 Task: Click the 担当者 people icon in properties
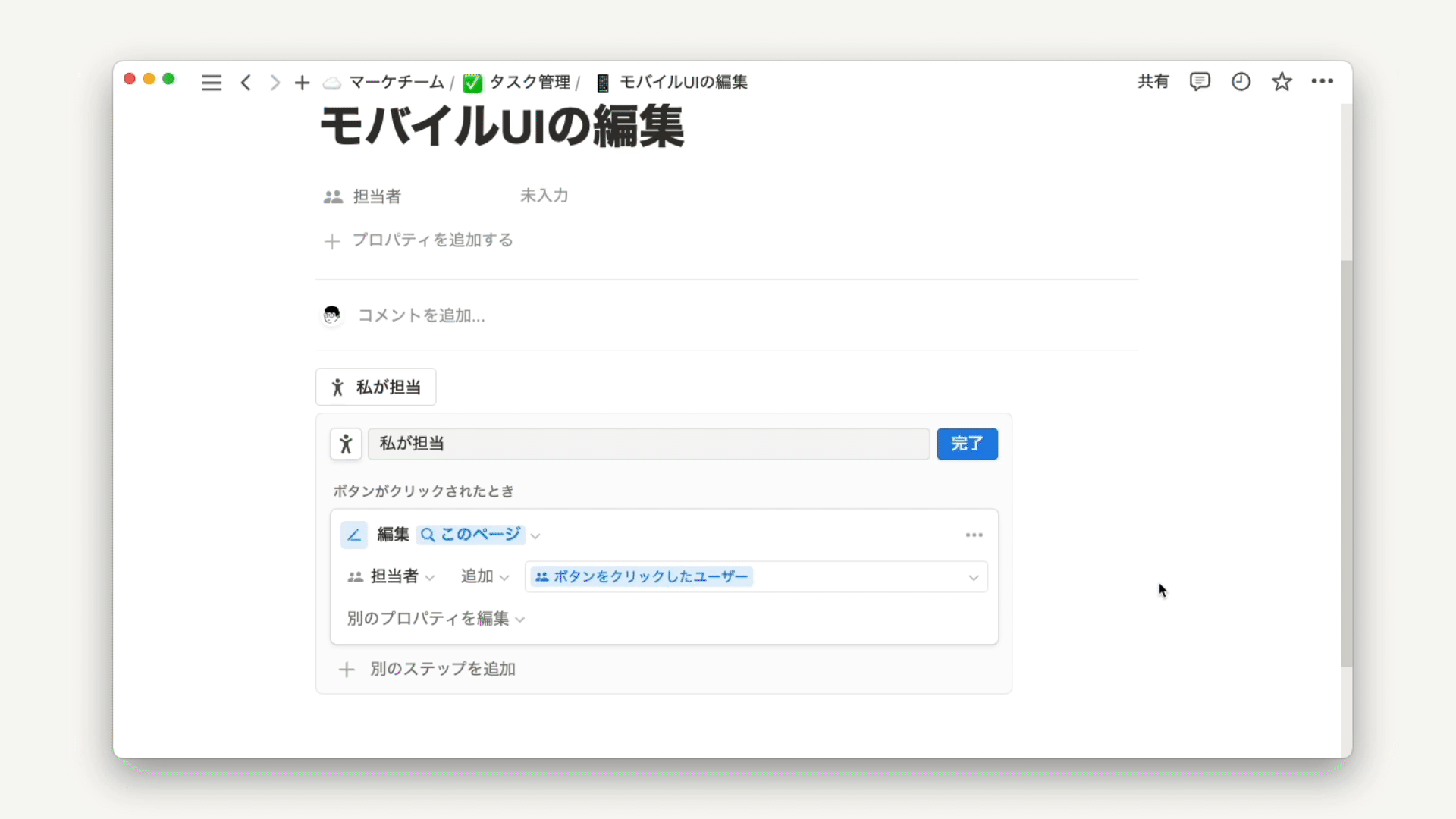click(x=333, y=196)
